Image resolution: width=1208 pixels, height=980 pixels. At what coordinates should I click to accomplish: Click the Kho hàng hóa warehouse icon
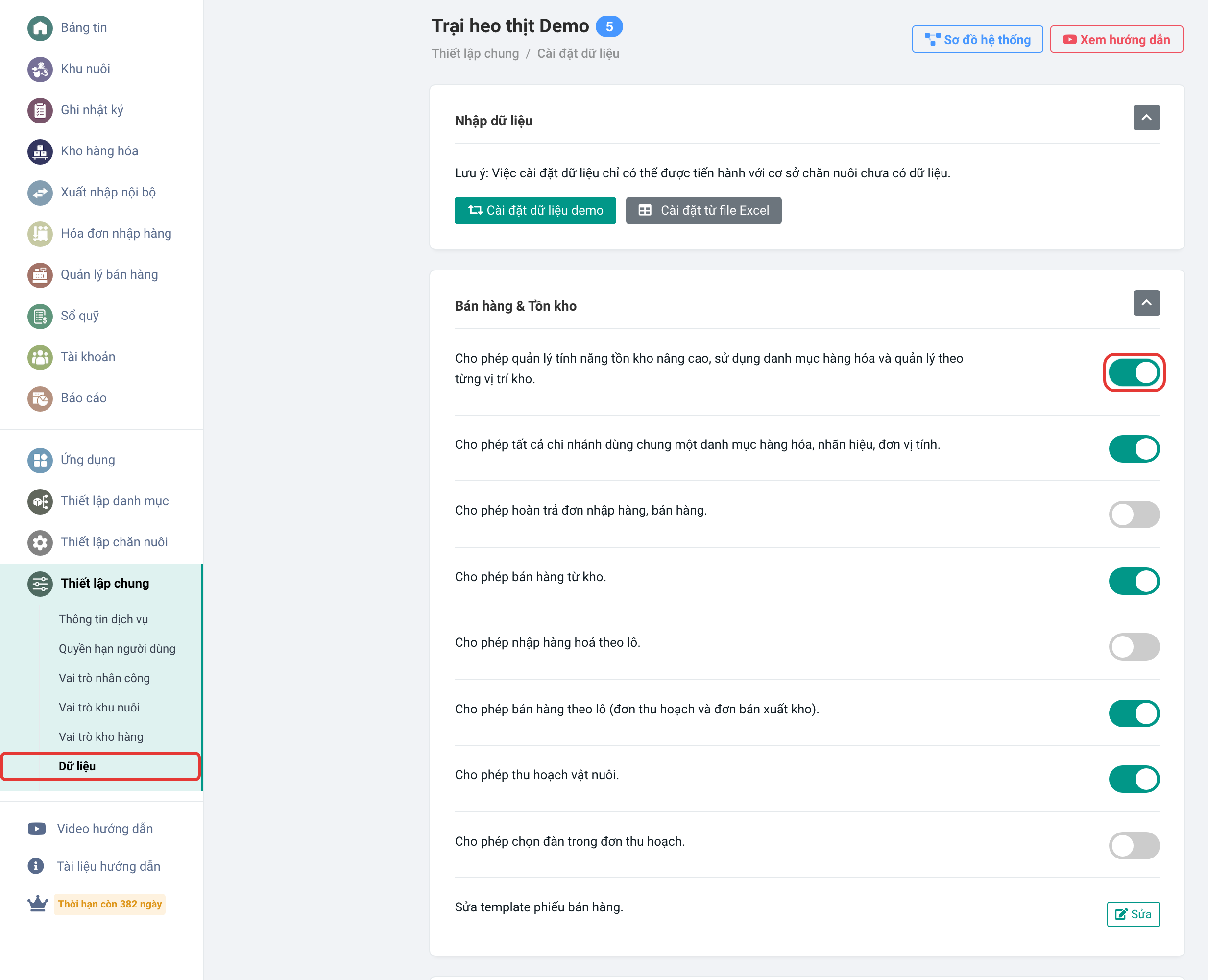[x=40, y=151]
